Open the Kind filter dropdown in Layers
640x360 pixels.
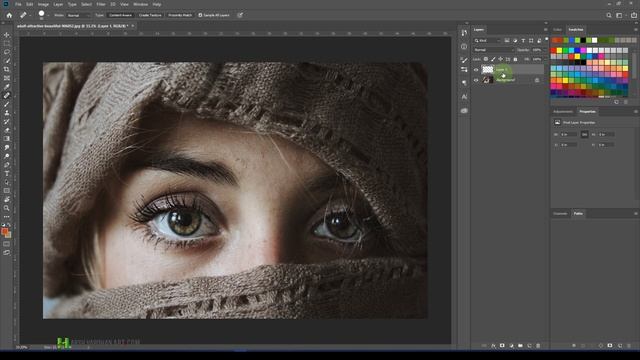click(487, 41)
